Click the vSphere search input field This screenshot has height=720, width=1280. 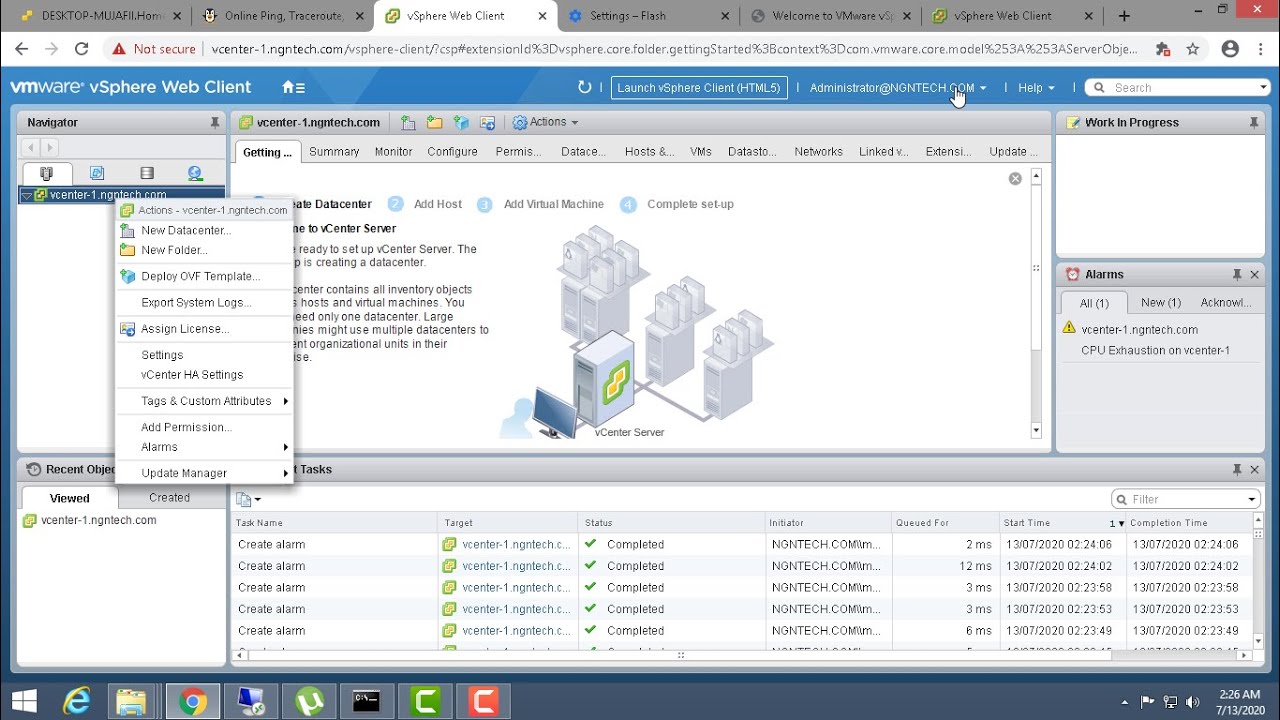(1183, 88)
